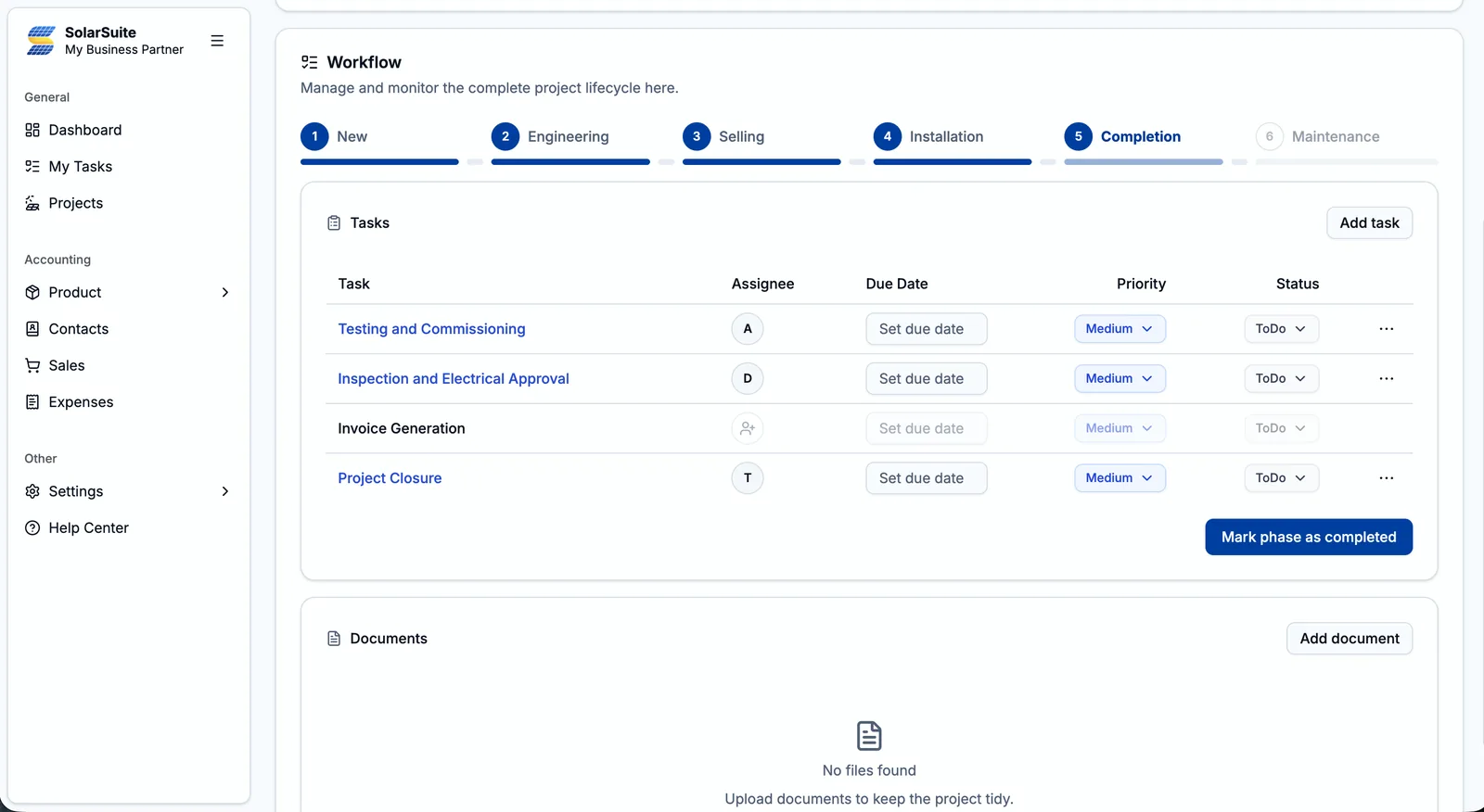Image resolution: width=1484 pixels, height=812 pixels.
Task: Open status dropdown for Inspection and Electrical Approval
Action: coord(1281,378)
